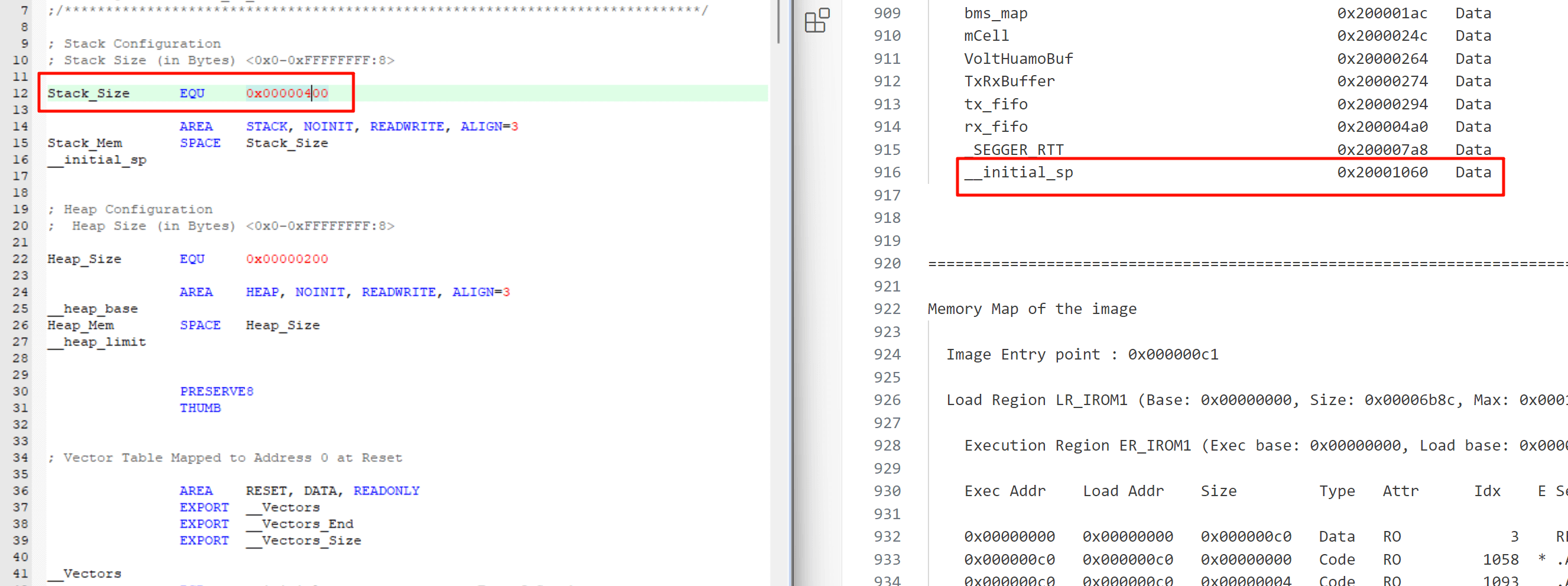The height and width of the screenshot is (586, 1568).
Task: Click EXPORT __Vectors_End line
Action: coord(266,524)
